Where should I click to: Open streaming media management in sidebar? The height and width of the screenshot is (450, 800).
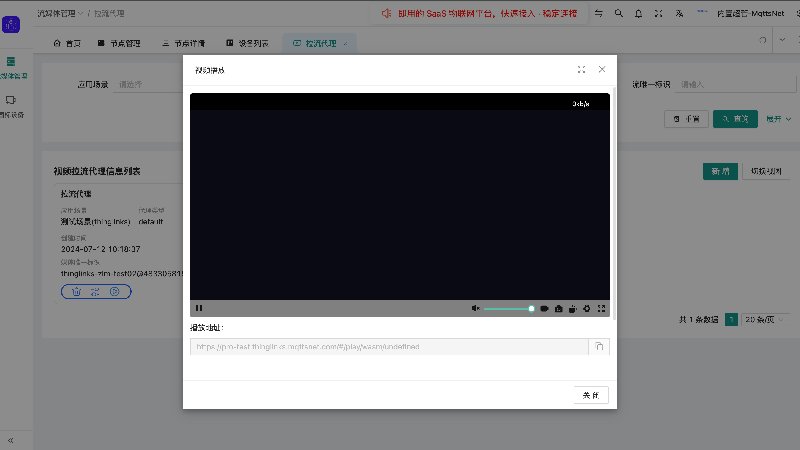pyautogui.click(x=11, y=68)
